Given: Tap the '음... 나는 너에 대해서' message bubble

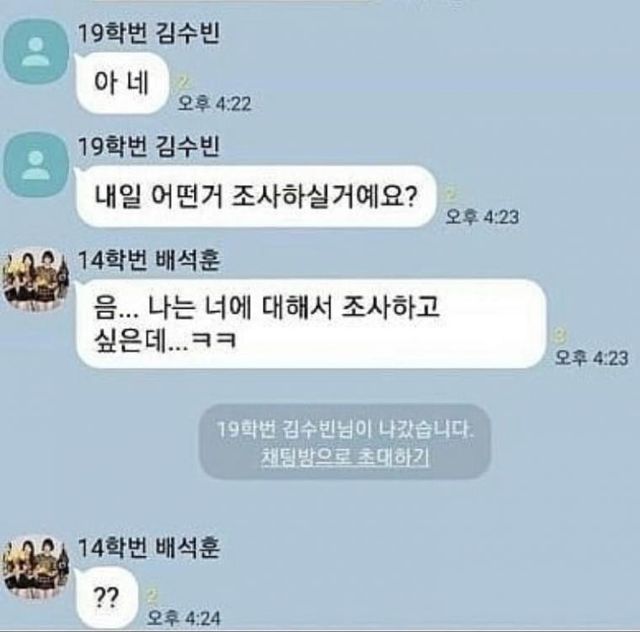Looking at the screenshot, I should point(311,324).
